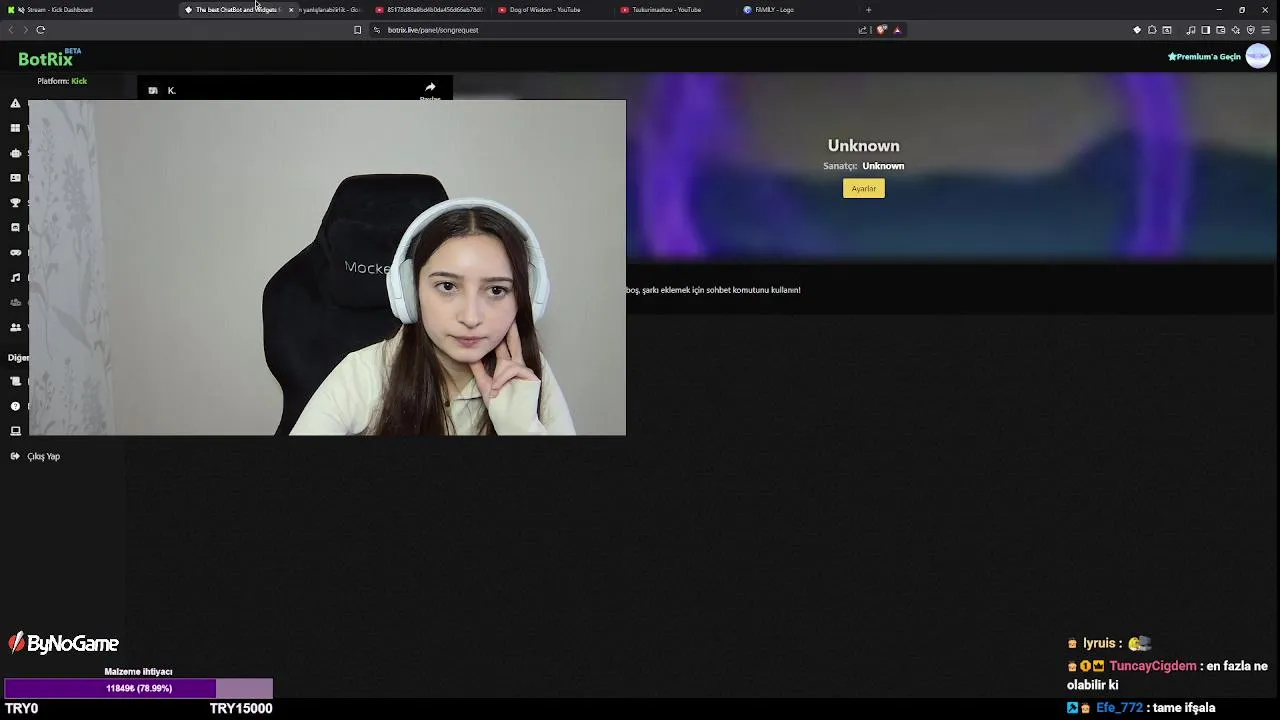Open the trophy sidebar icon

tap(15, 203)
